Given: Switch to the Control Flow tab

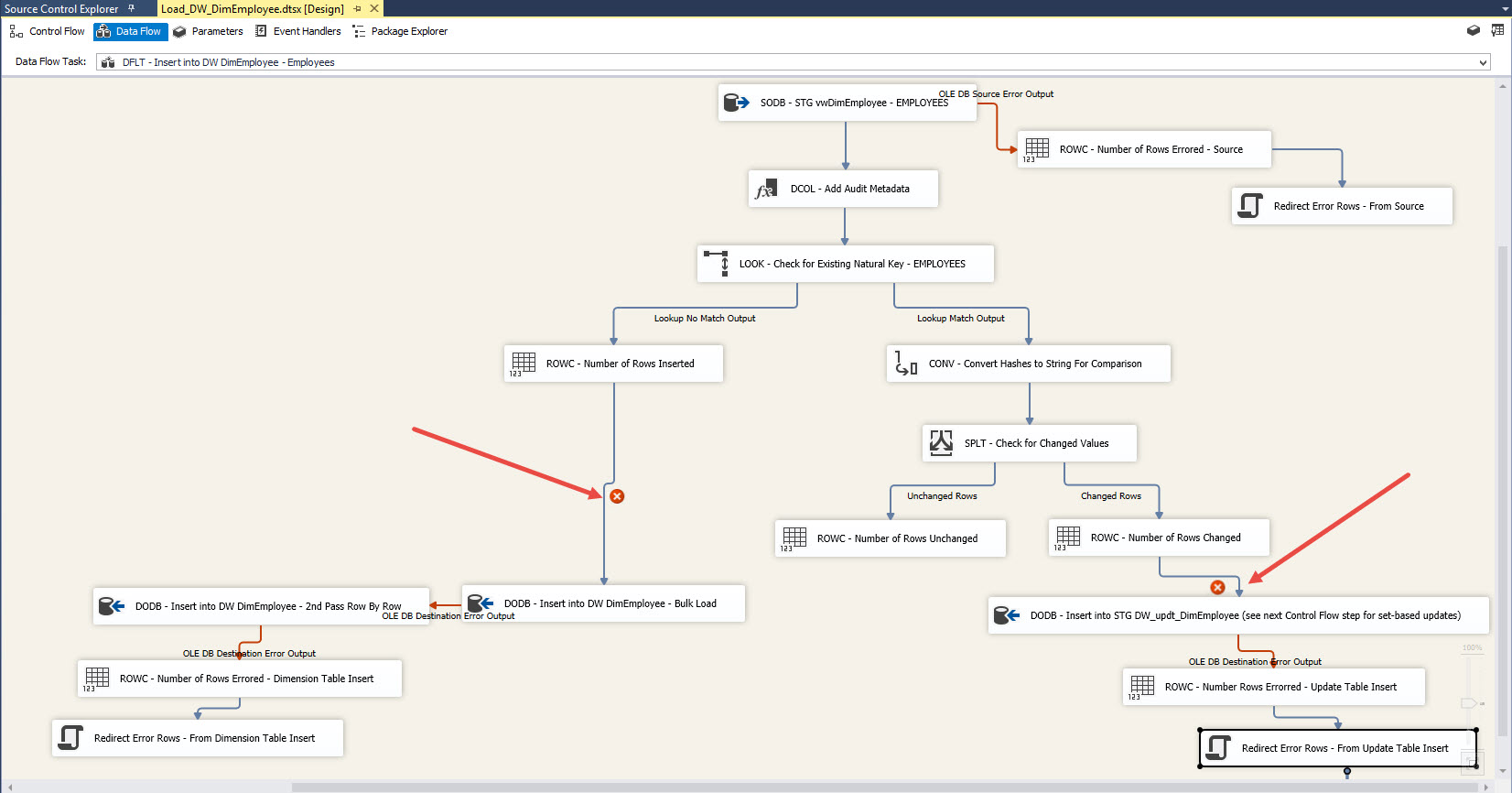Looking at the screenshot, I should 47,31.
